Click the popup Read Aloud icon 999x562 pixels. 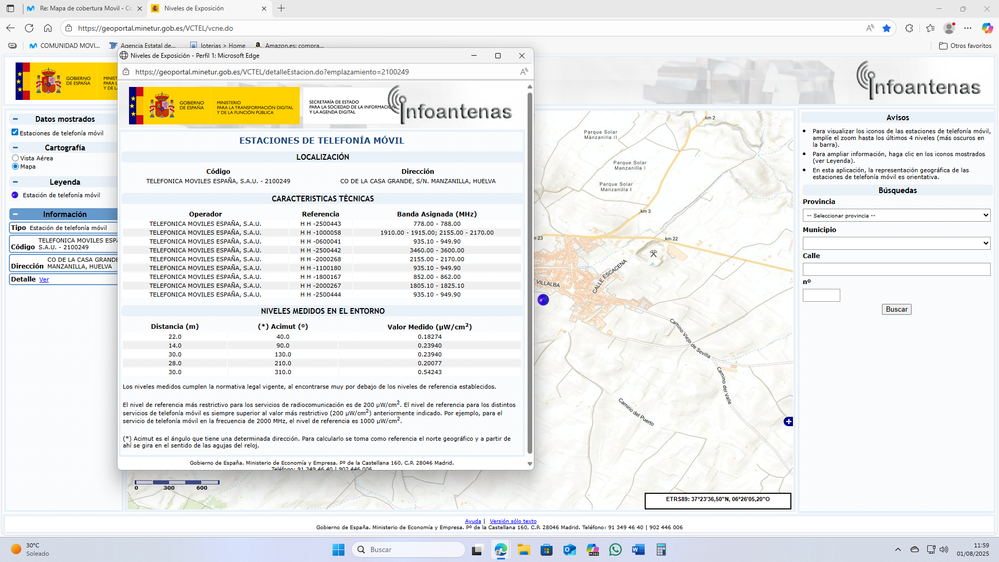click(x=524, y=72)
